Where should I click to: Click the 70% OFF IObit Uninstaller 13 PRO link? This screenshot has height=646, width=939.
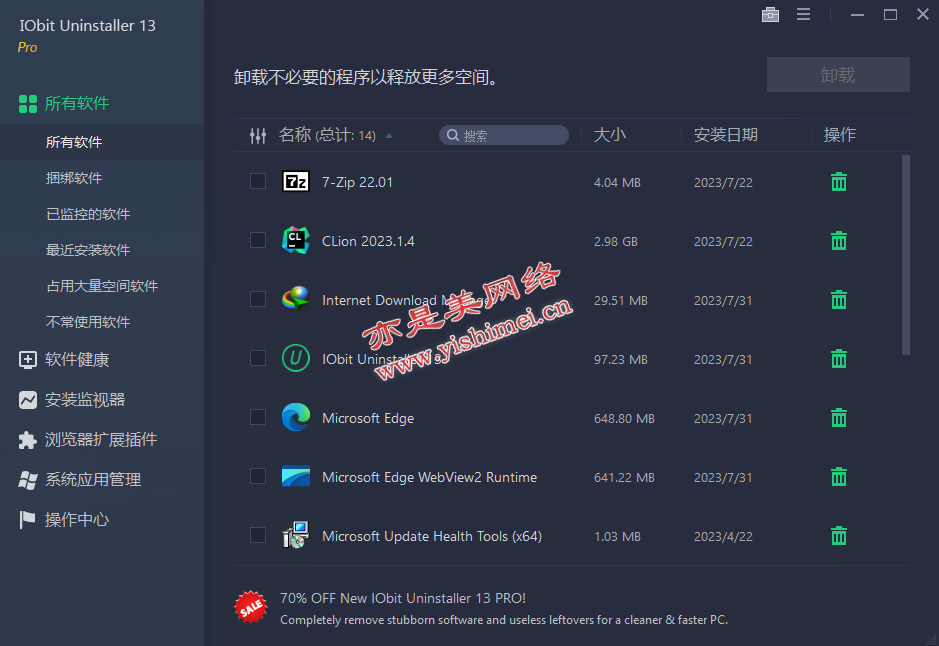coord(403,598)
